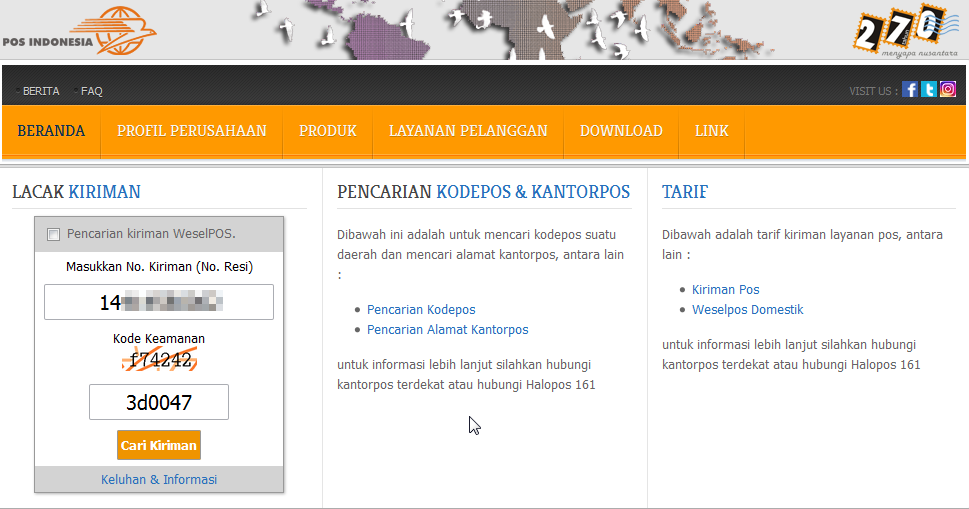
Task: Click the Cari Kiriman button
Action: pyautogui.click(x=159, y=445)
